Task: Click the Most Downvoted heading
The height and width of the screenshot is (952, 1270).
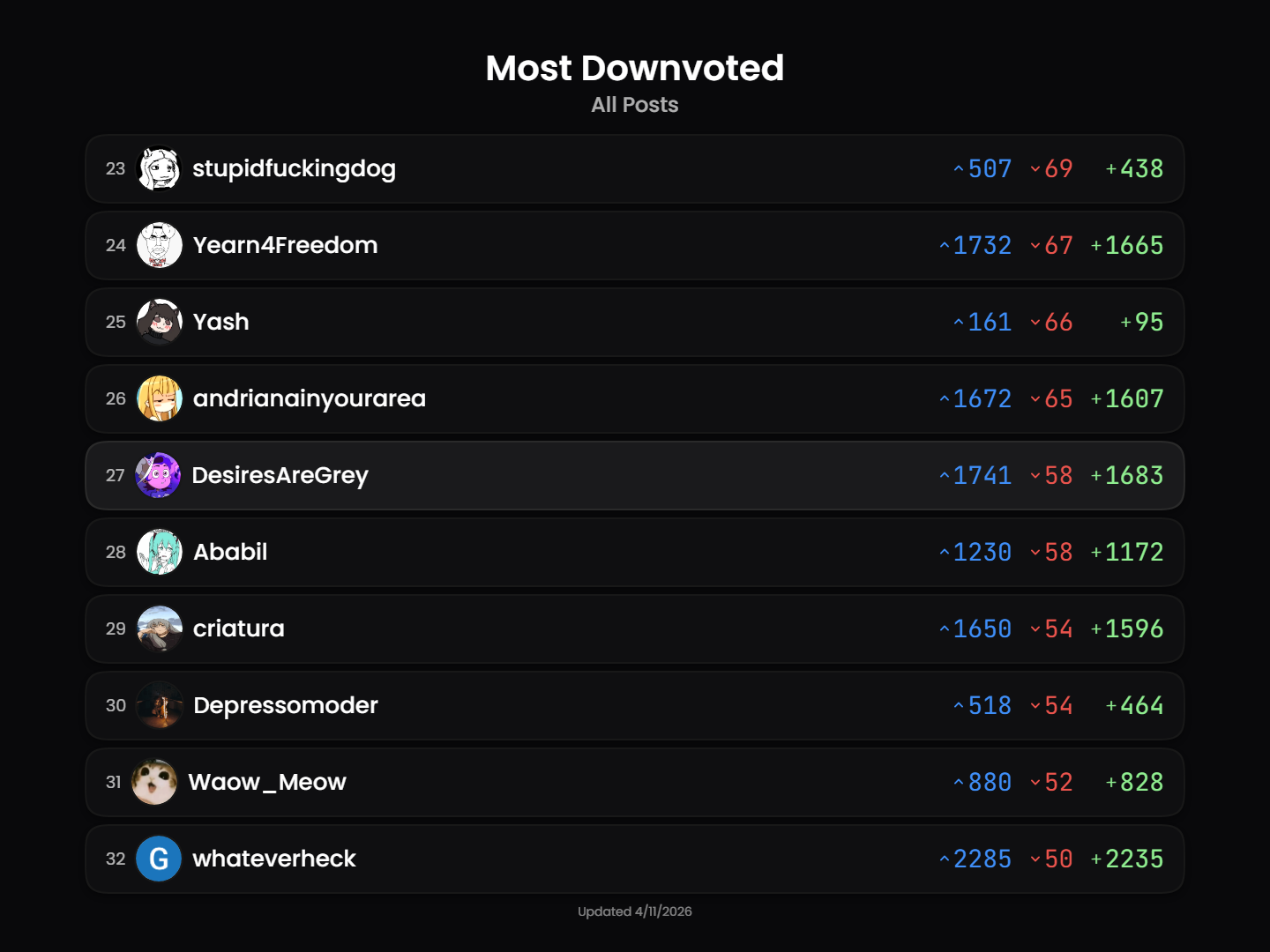Action: pos(635,68)
